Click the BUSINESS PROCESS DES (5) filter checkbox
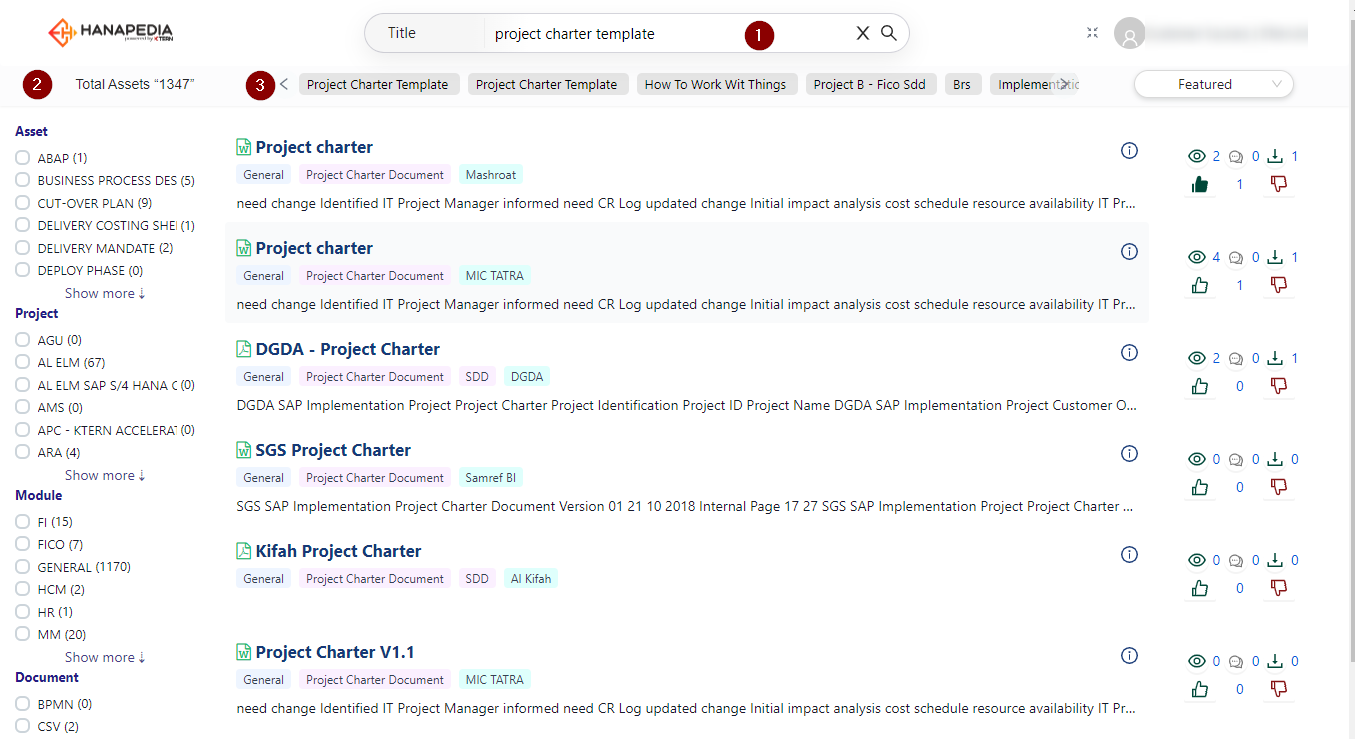 (23, 181)
